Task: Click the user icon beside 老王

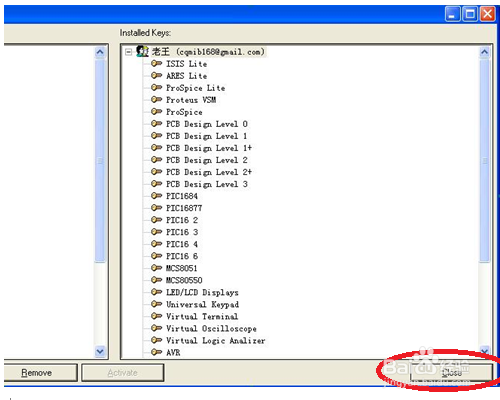Action: tap(142, 51)
